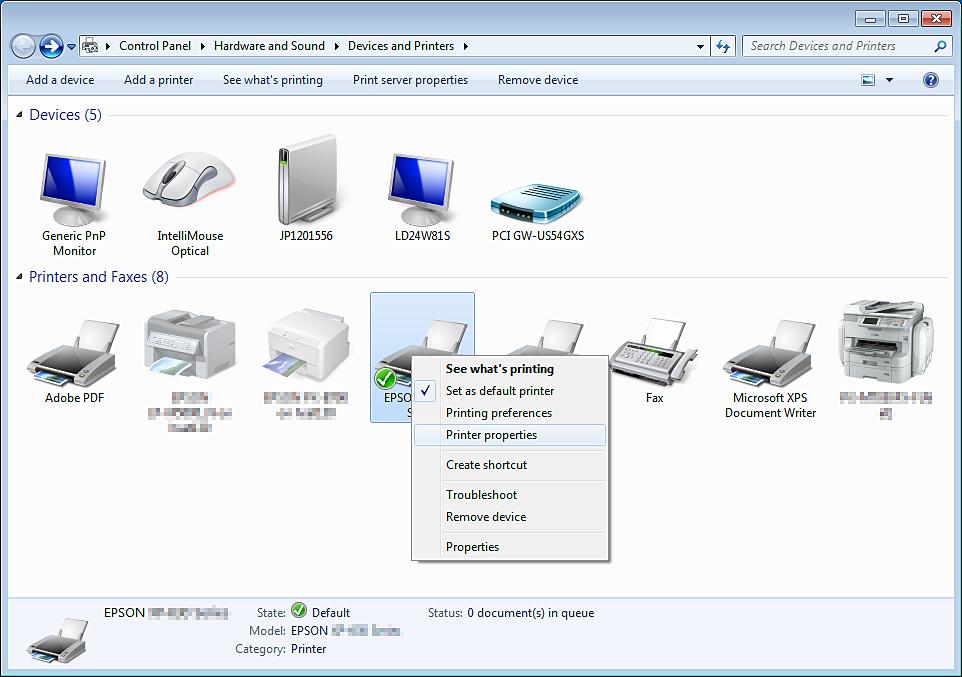Click Add a device toolbar button
The width and height of the screenshot is (962, 677).
[x=60, y=80]
